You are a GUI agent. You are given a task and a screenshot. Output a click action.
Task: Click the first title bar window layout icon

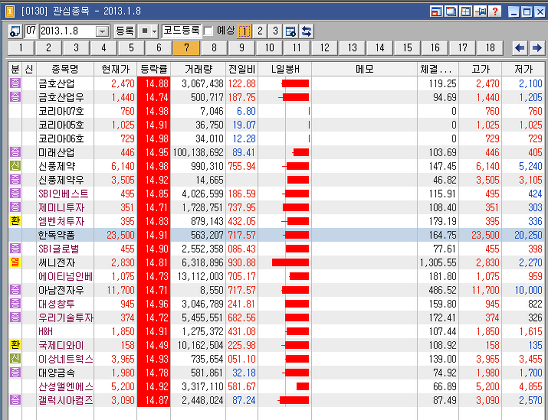(436, 12)
